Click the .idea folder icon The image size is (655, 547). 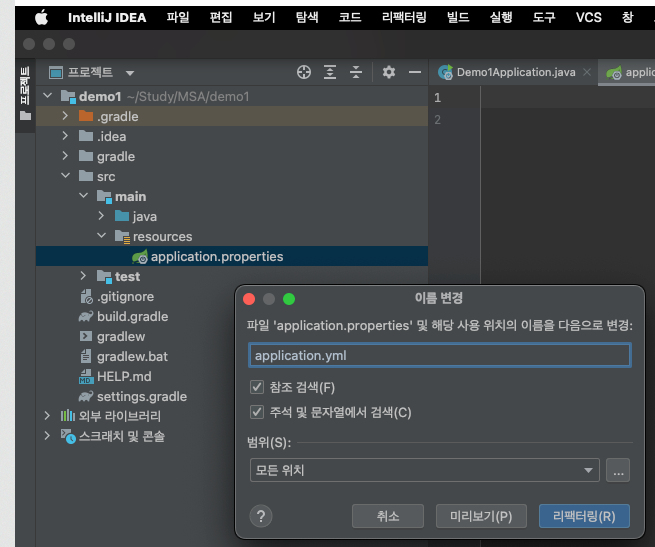86,136
